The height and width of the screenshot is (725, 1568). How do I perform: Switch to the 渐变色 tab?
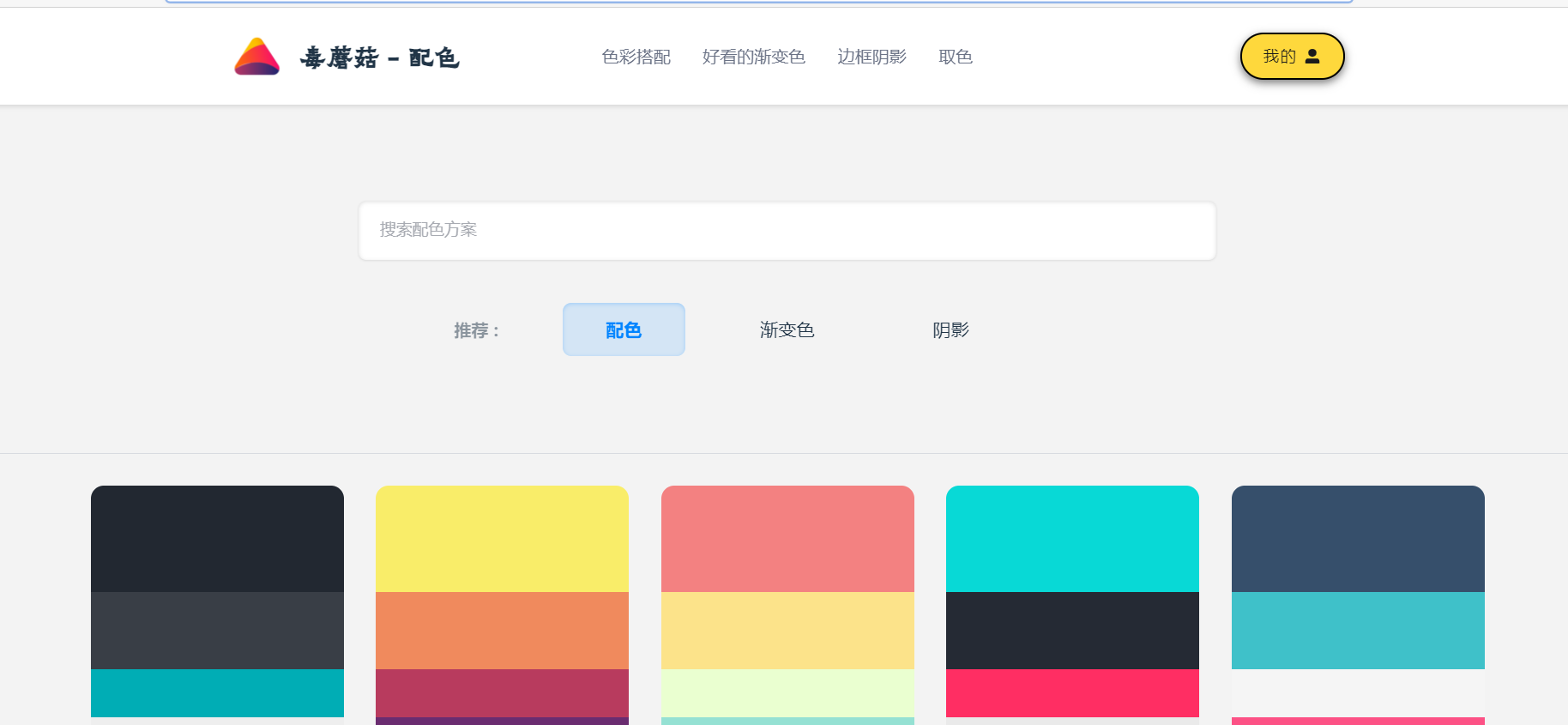pos(787,329)
